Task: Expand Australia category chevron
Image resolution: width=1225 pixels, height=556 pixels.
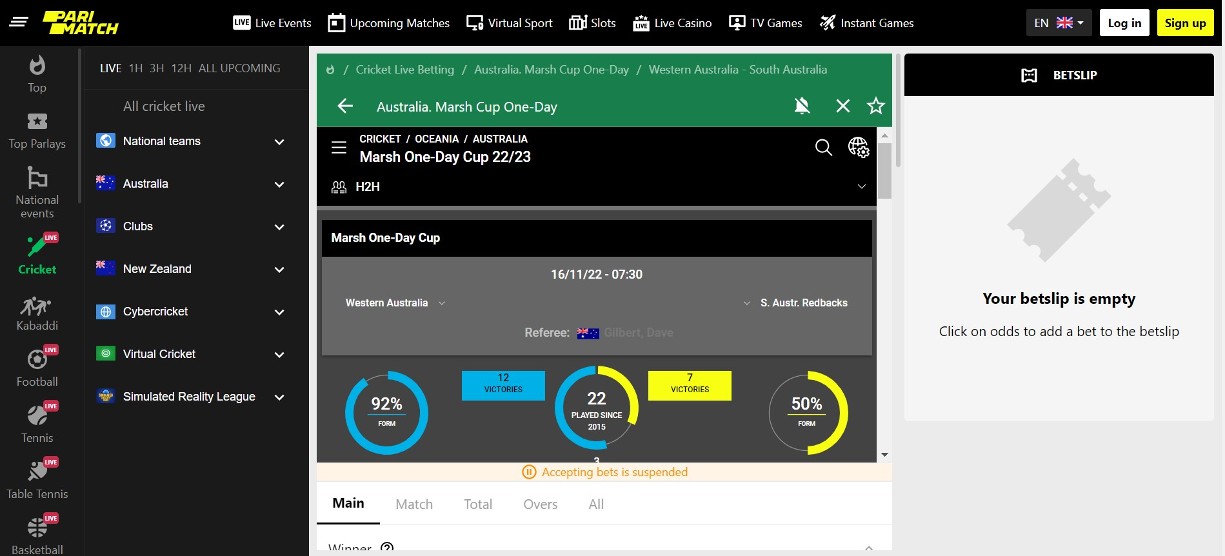Action: [x=279, y=184]
